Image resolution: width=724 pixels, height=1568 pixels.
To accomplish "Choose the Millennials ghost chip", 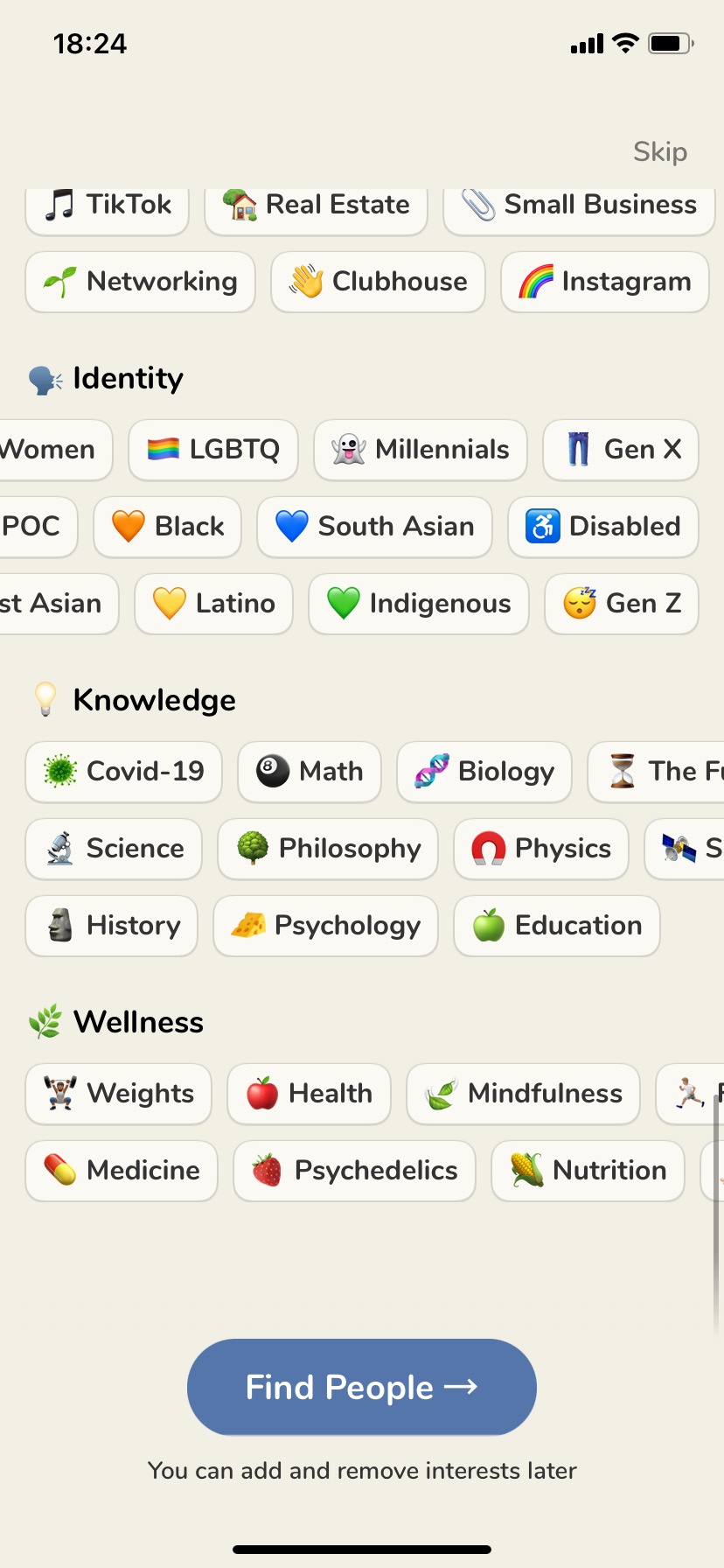I will point(421,450).
